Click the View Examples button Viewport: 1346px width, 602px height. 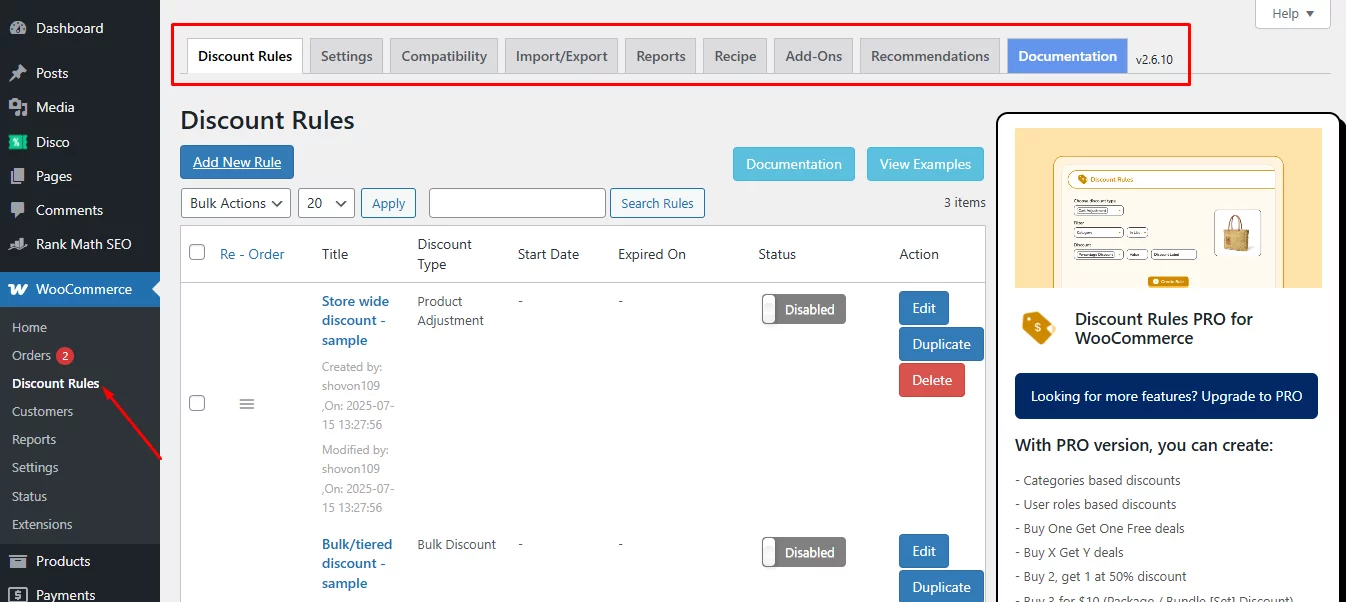click(925, 164)
